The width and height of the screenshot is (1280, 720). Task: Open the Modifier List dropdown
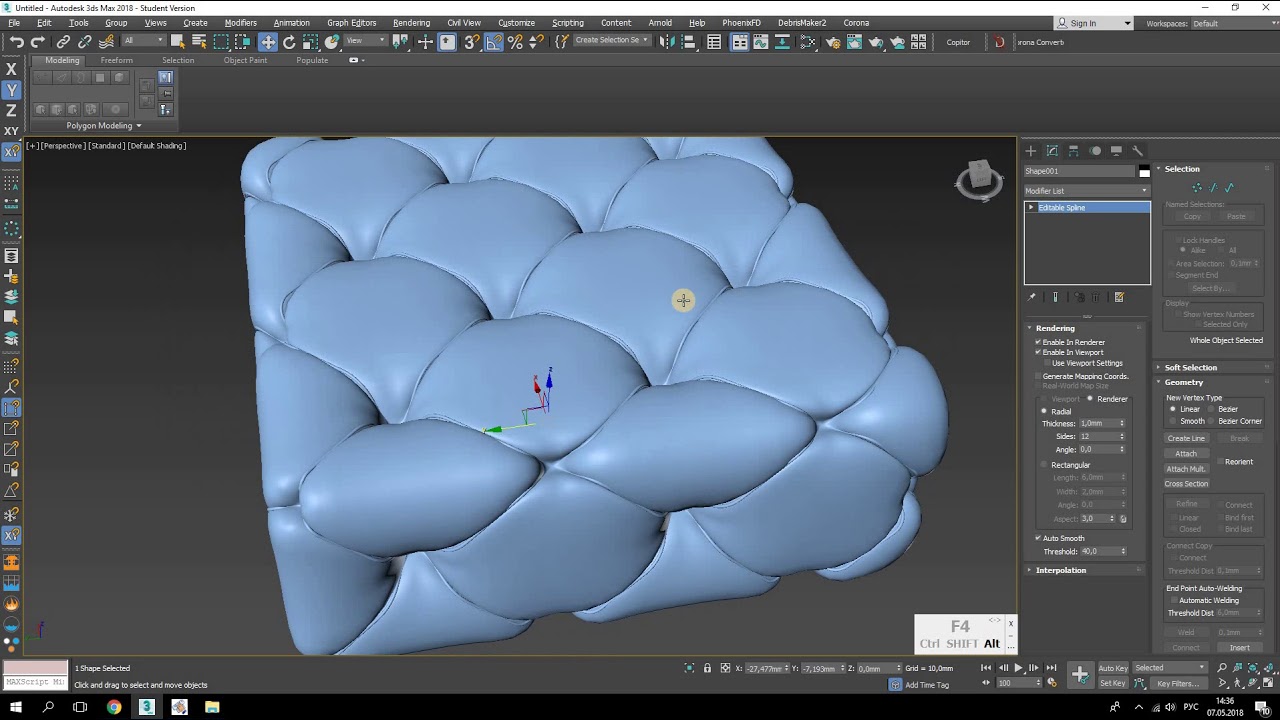click(1086, 190)
